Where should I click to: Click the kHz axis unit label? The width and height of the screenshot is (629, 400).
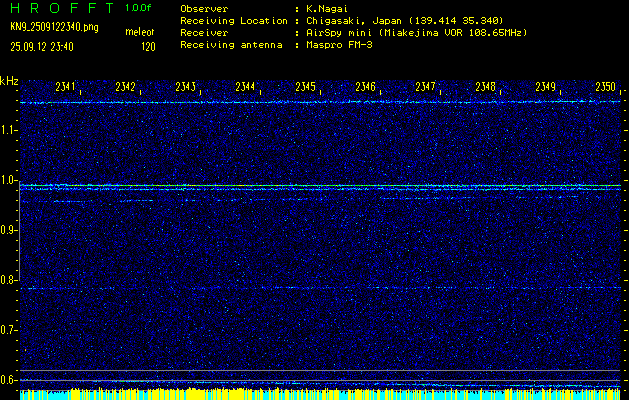click(x=9, y=81)
